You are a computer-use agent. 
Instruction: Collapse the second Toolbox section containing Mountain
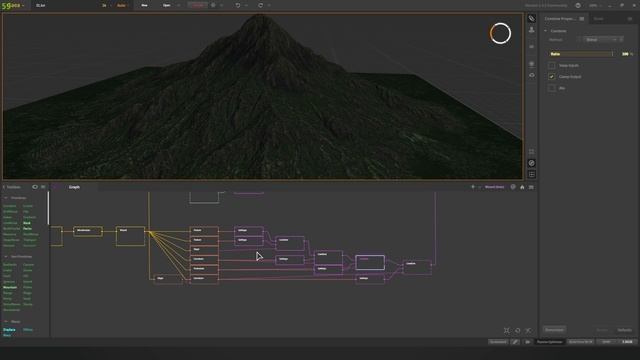pyautogui.click(x=6, y=257)
